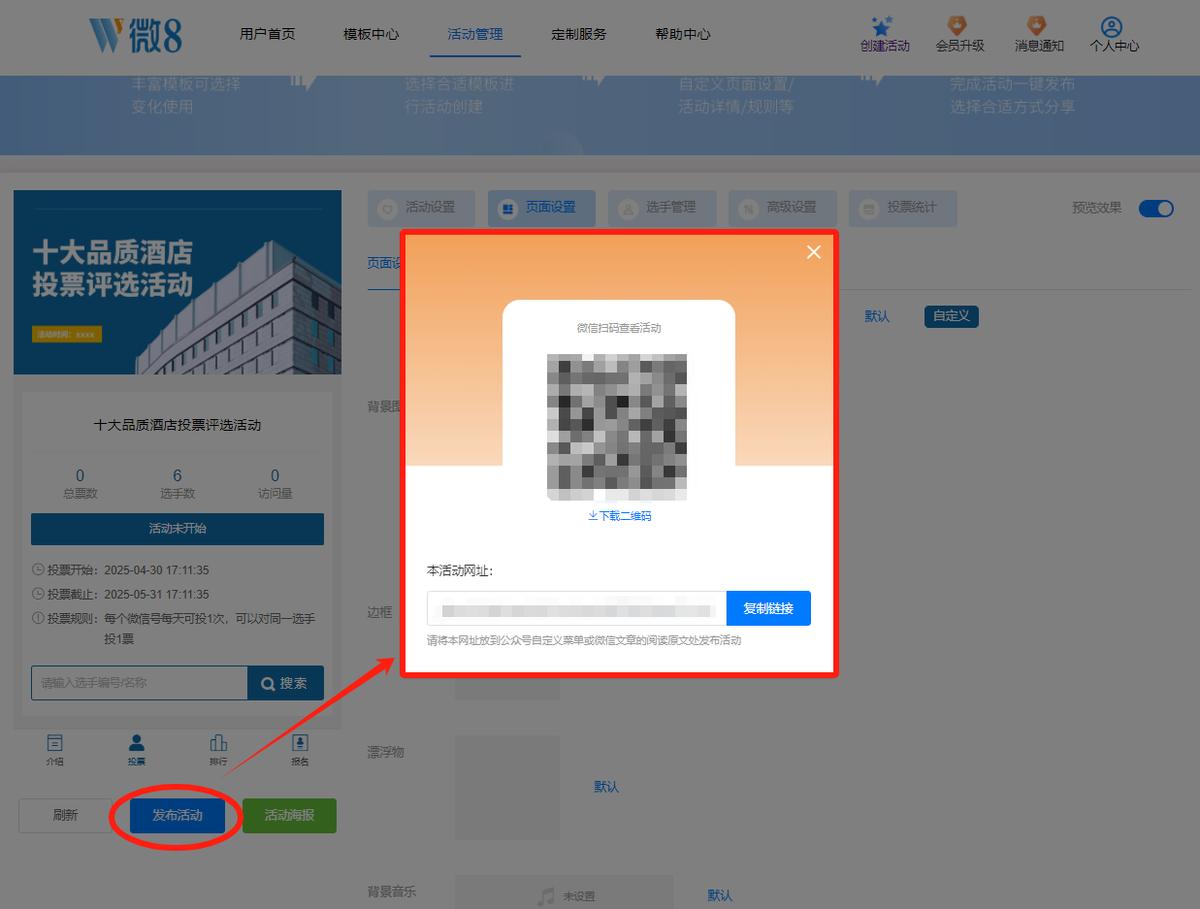Click 下载二维码 link

(x=620, y=516)
